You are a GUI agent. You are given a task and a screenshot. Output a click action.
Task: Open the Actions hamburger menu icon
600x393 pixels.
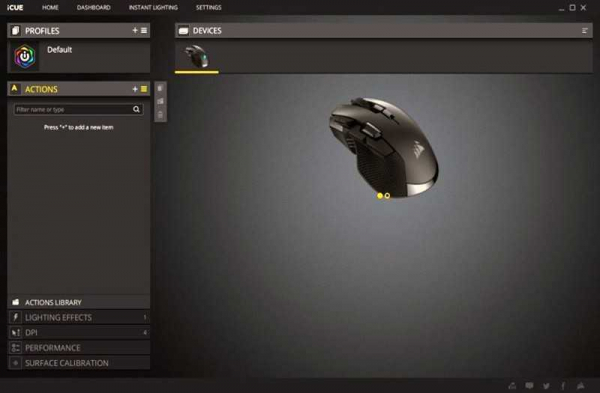click(x=144, y=89)
